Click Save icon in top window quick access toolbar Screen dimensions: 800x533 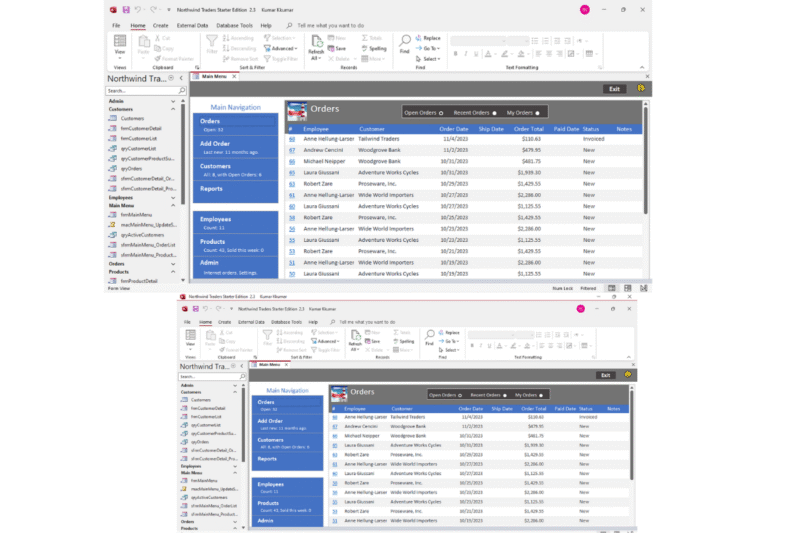tap(126, 9)
